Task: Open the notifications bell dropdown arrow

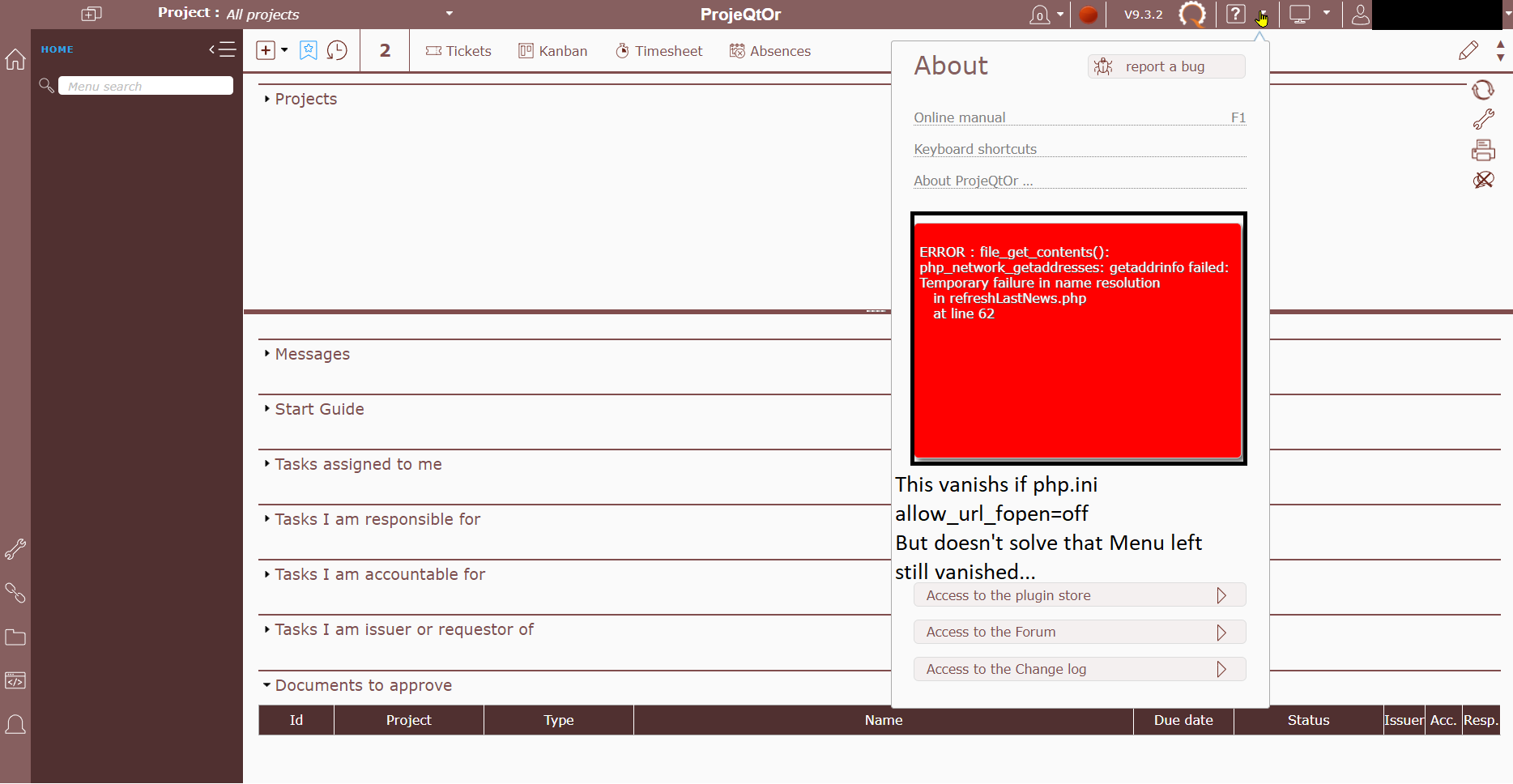Action: tap(1060, 15)
